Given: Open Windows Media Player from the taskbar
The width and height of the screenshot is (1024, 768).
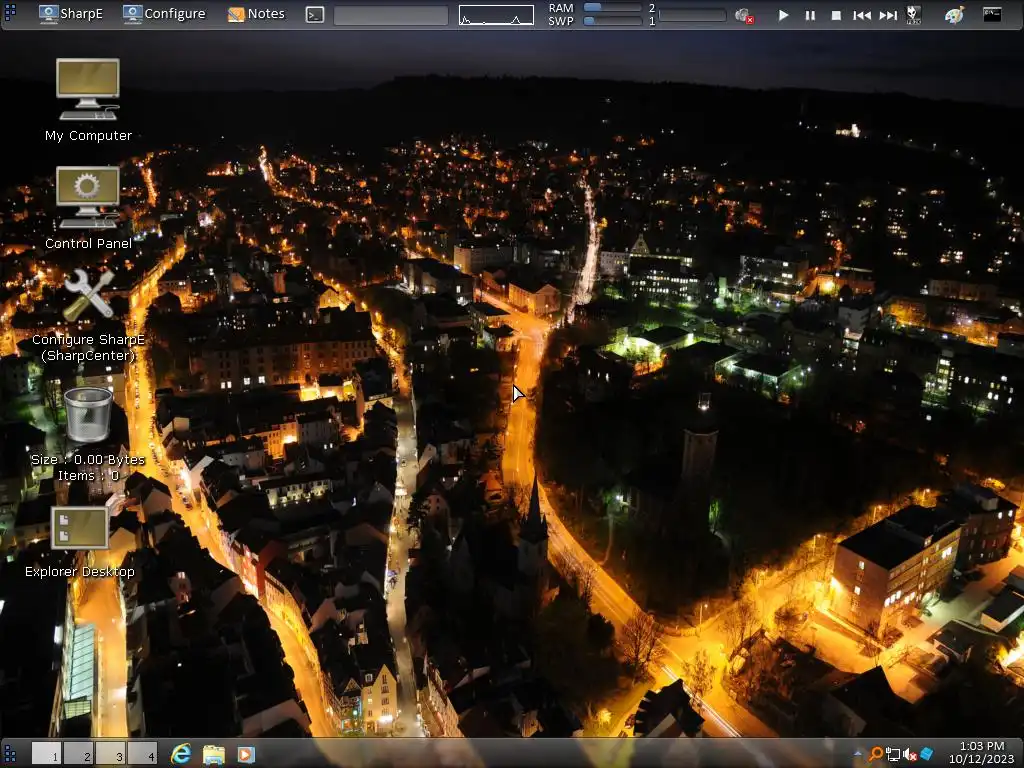Looking at the screenshot, I should (x=245, y=753).
